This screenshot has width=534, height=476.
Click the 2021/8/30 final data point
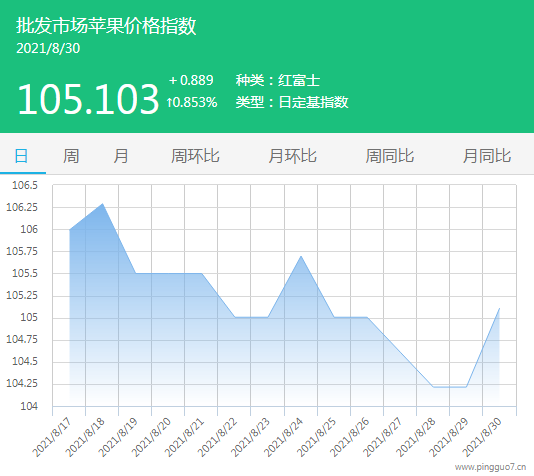tap(499, 308)
